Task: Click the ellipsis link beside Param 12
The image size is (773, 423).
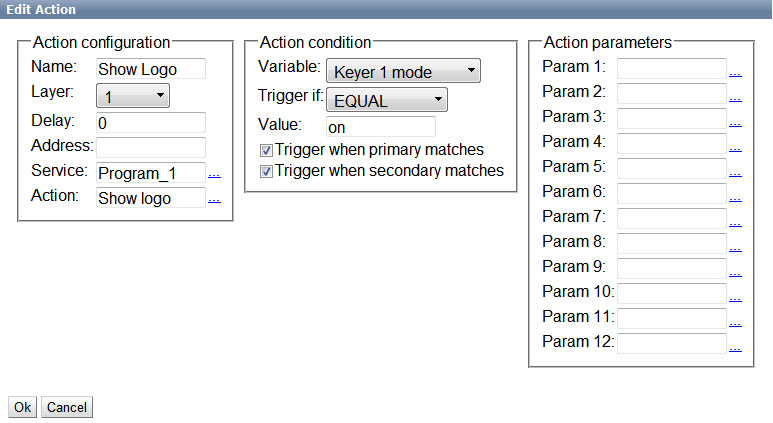Action: coord(735,348)
